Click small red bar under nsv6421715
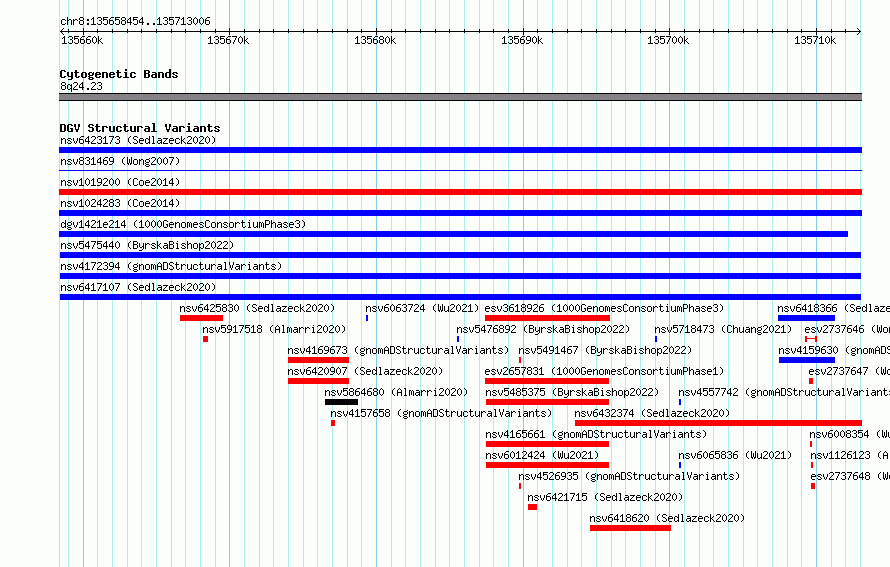890x567 pixels. coord(532,507)
